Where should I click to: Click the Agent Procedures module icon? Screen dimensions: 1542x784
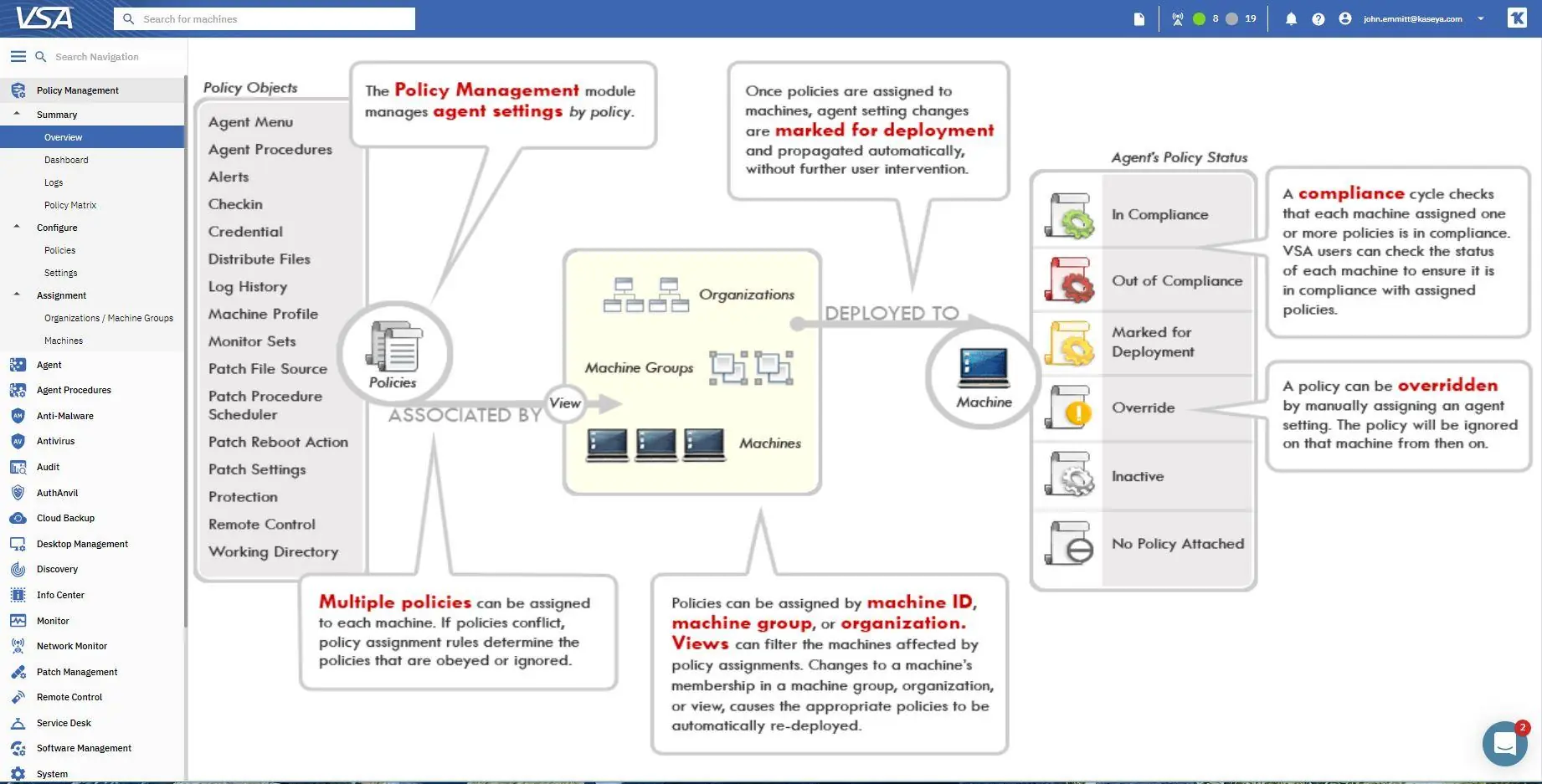[18, 390]
